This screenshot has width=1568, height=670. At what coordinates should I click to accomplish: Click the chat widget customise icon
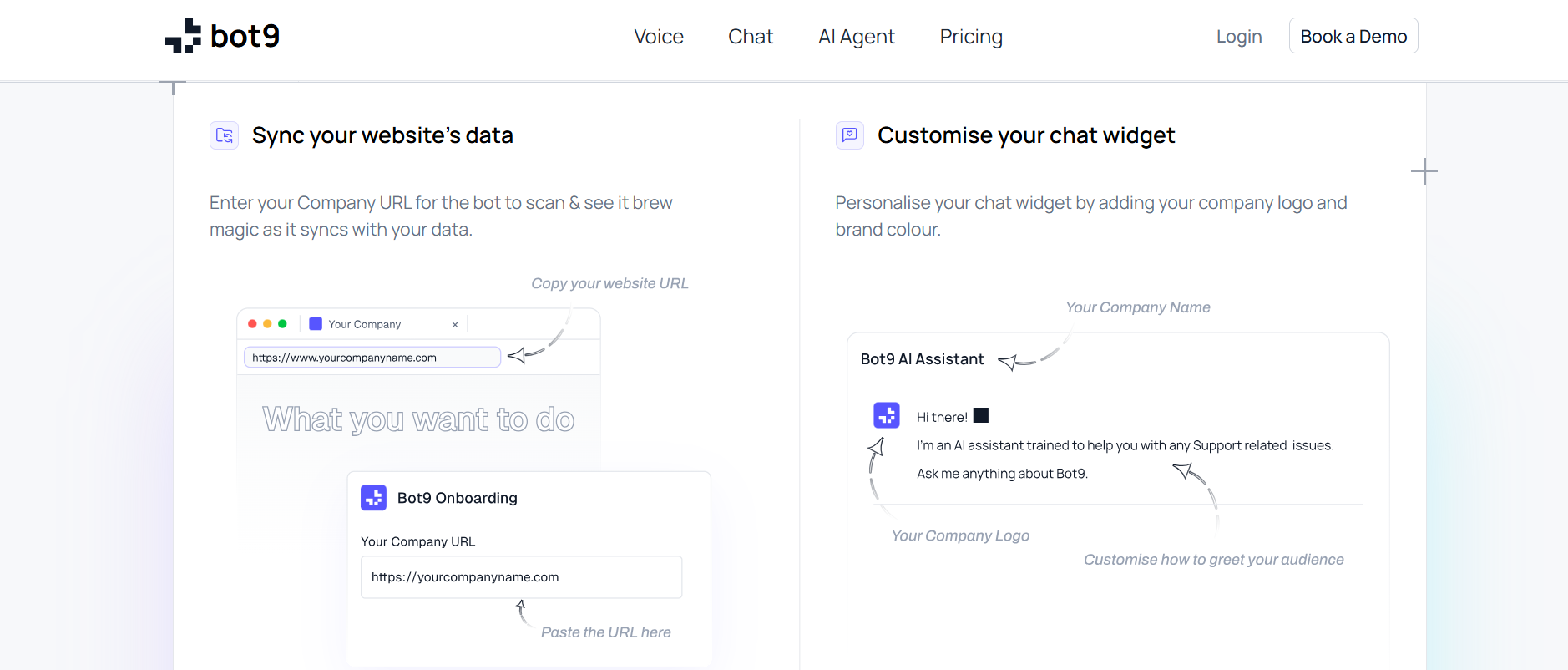[850, 135]
